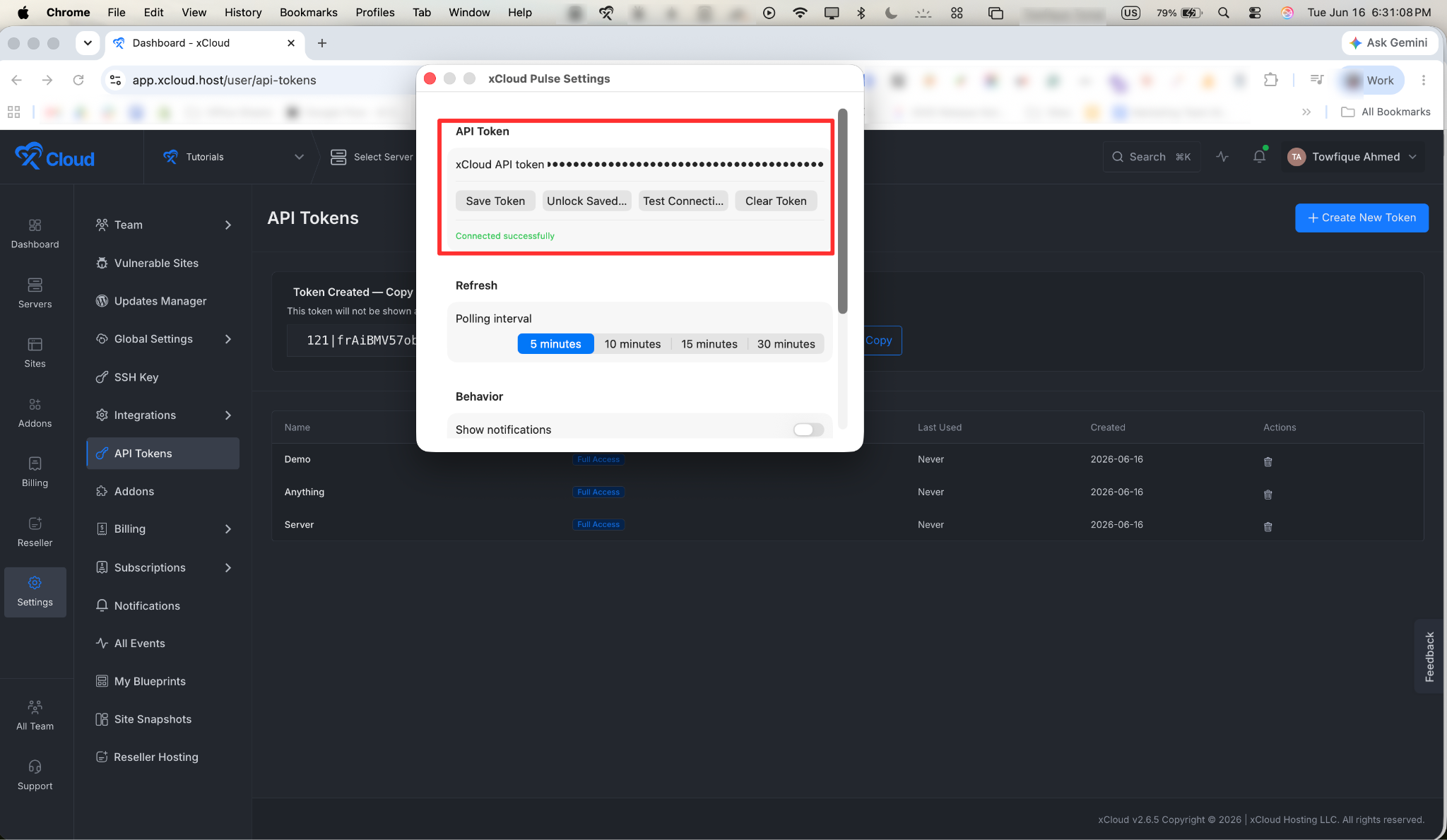Click Create New Token button
Image resolution: width=1447 pixels, height=840 pixels.
(1362, 218)
